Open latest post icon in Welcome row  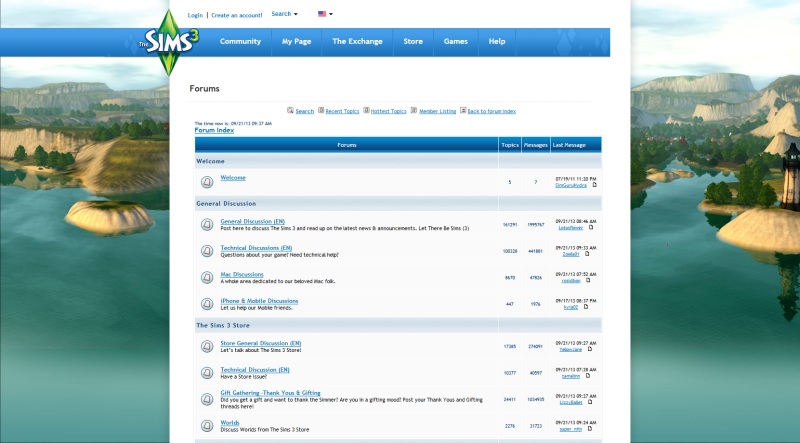[594, 185]
